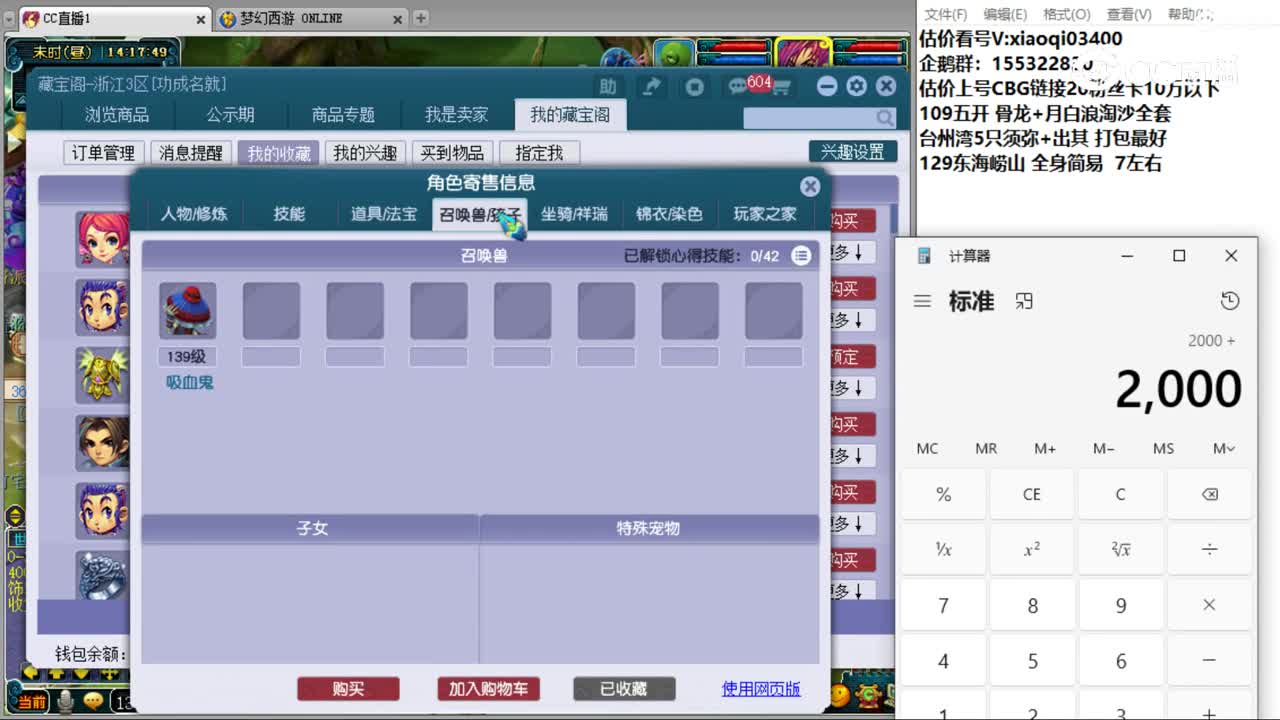Open messages bubble icon with 604 badge
Screen dimensions: 1280x720
740,87
